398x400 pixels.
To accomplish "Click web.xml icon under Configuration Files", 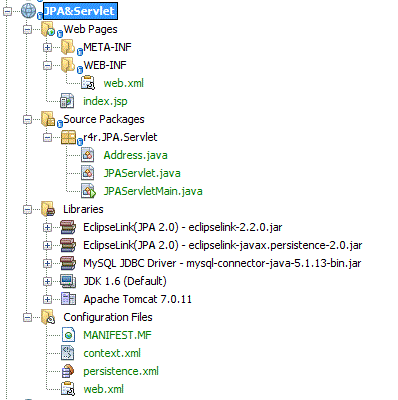I will (68, 389).
